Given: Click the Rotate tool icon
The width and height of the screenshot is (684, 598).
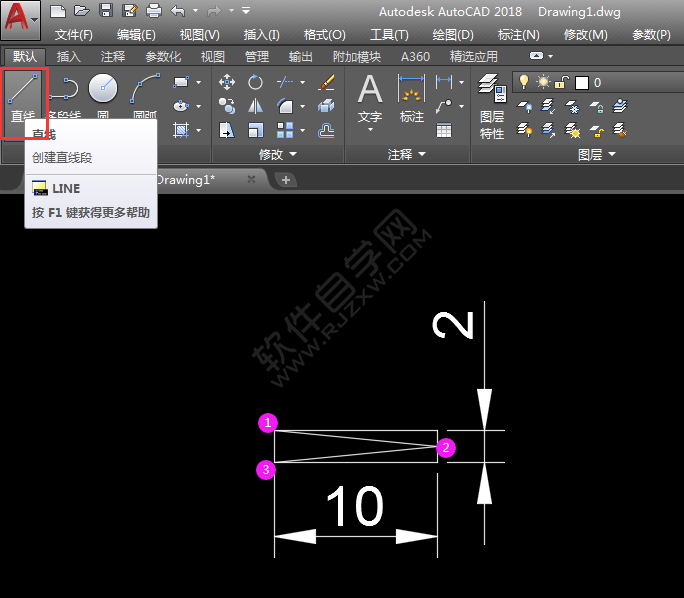Looking at the screenshot, I should pos(256,82).
